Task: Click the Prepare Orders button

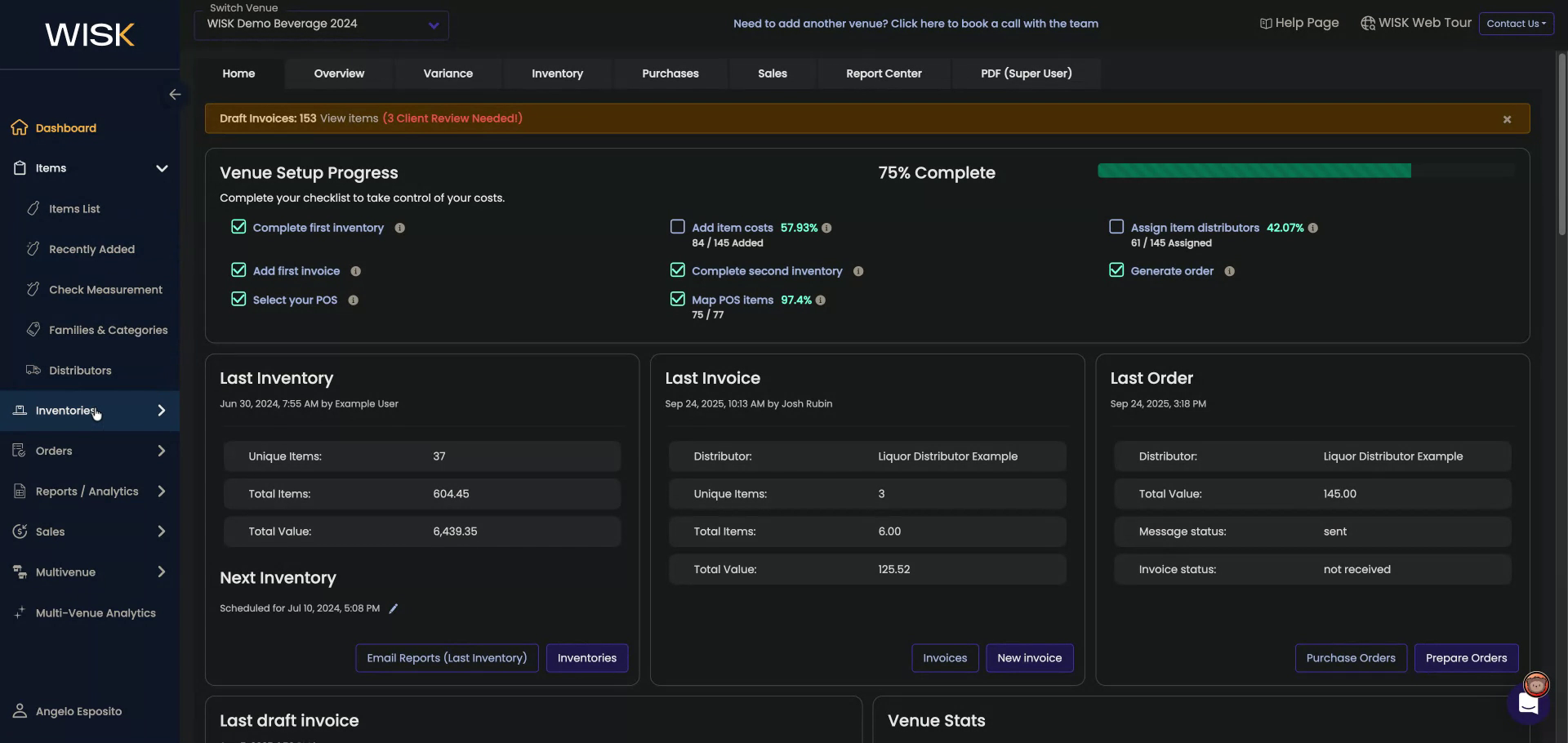Action: (1466, 658)
